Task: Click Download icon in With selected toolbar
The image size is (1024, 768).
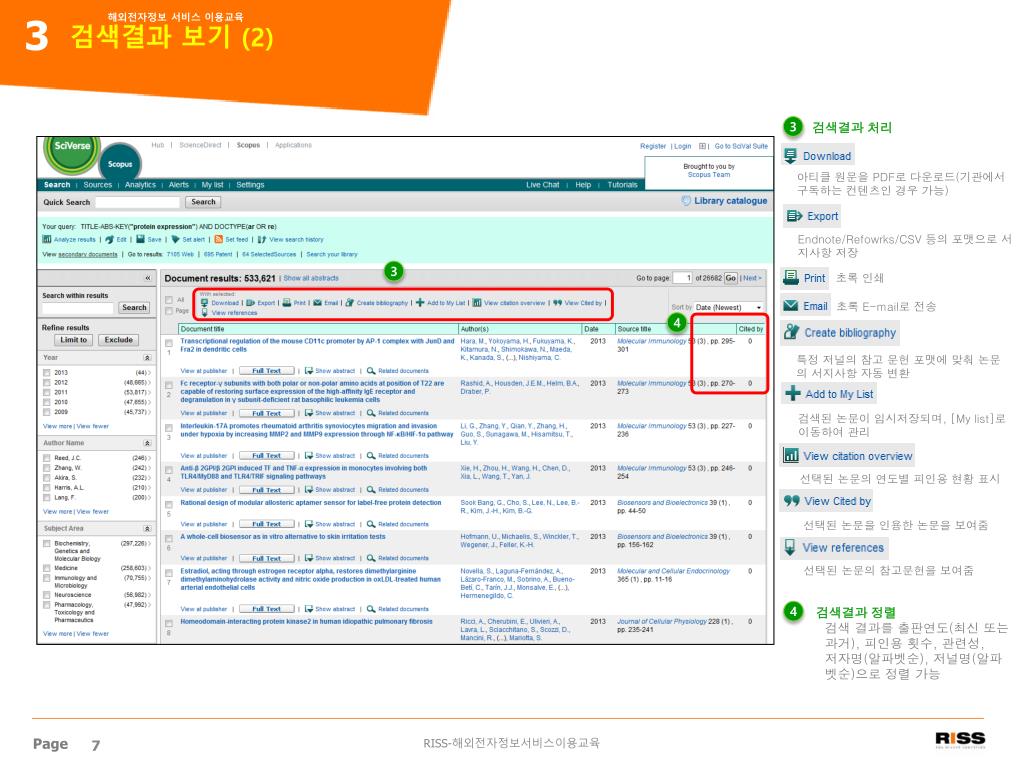Action: (x=204, y=303)
